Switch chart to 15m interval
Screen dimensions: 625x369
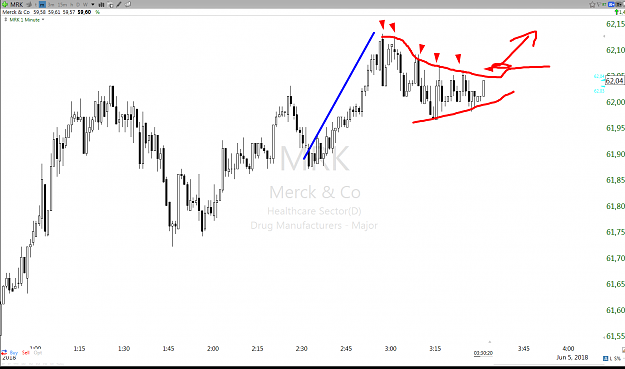click(x=62, y=4)
